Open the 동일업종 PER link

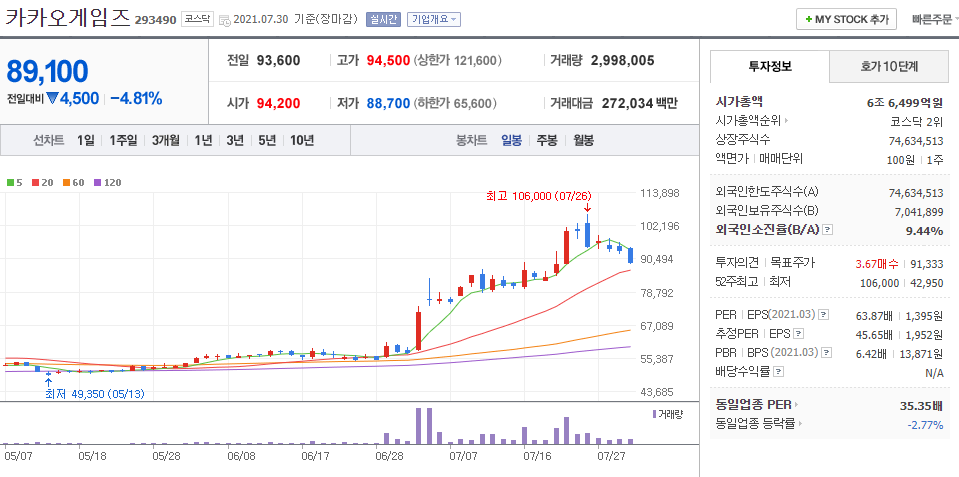pyautogui.click(x=757, y=404)
